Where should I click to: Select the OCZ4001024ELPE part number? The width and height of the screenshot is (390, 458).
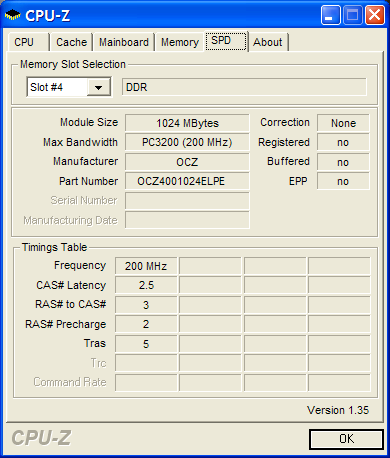click(x=187, y=181)
